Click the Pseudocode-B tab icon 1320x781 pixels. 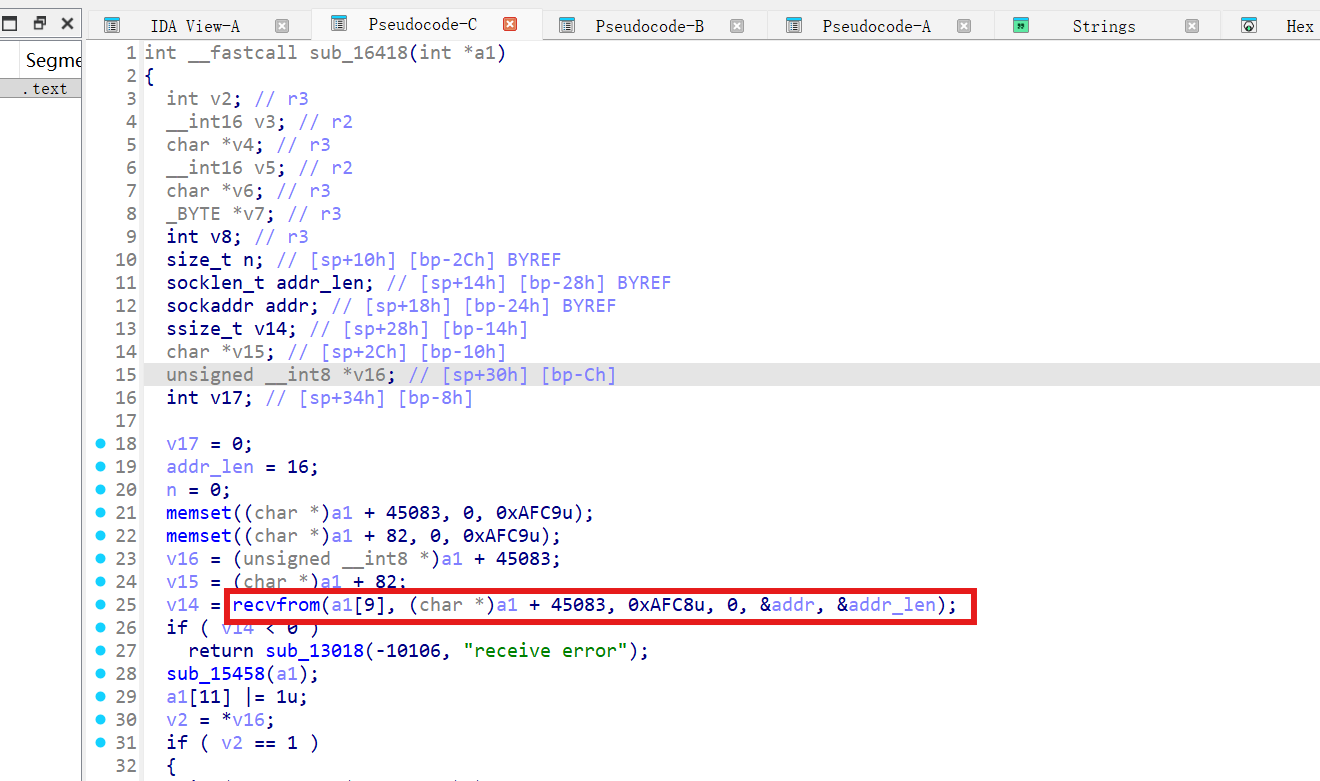567,26
